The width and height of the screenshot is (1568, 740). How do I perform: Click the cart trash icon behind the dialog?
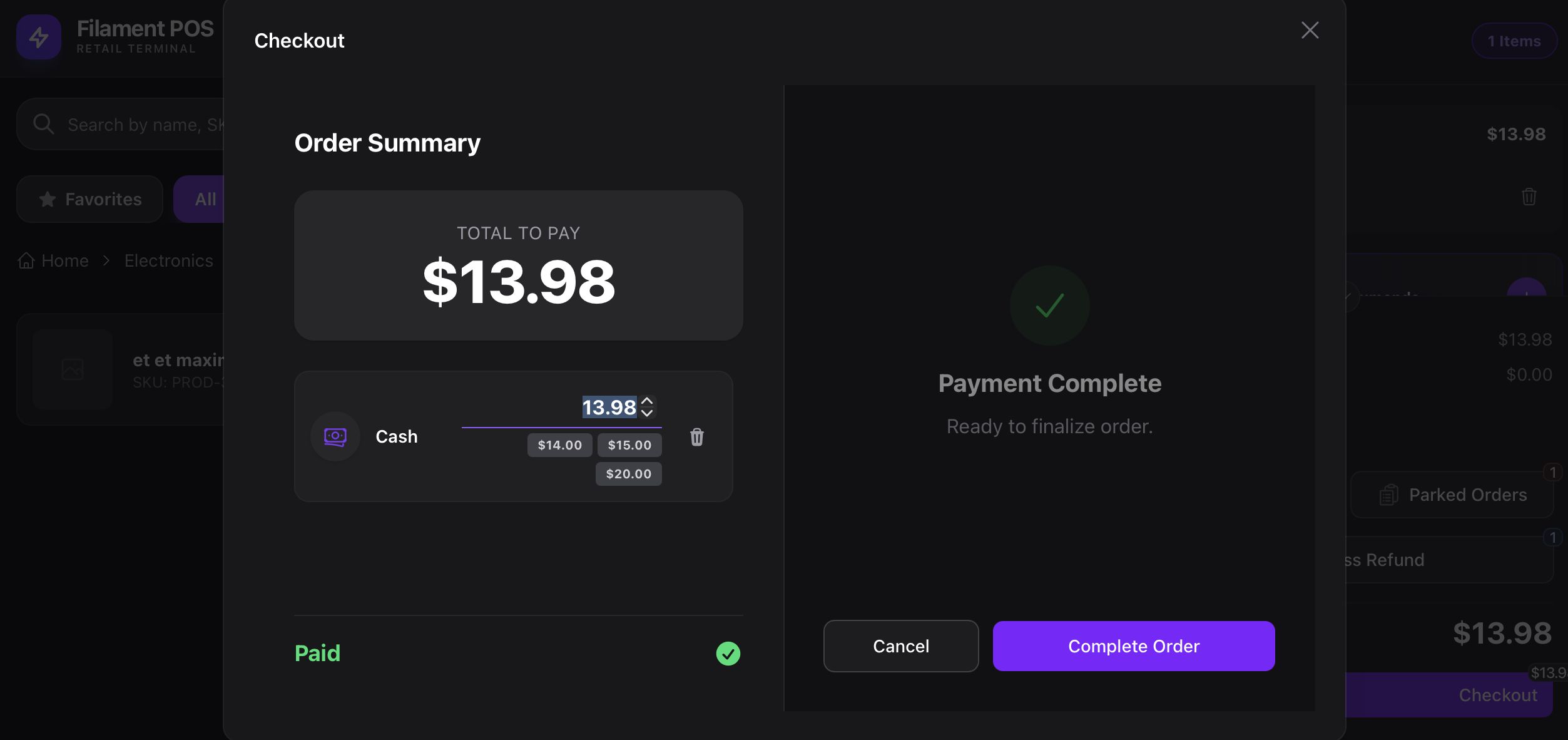coord(1529,197)
